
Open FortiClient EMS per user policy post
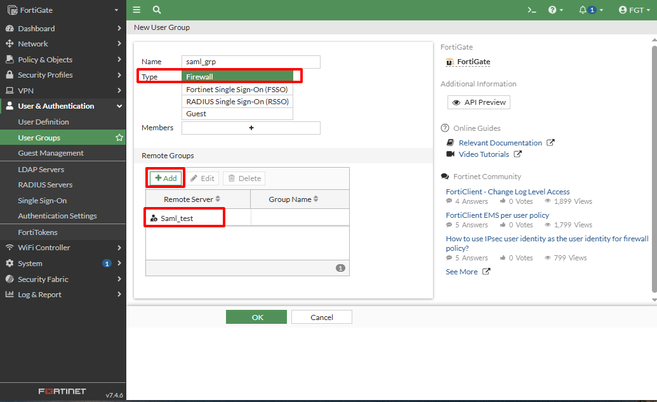pos(497,215)
